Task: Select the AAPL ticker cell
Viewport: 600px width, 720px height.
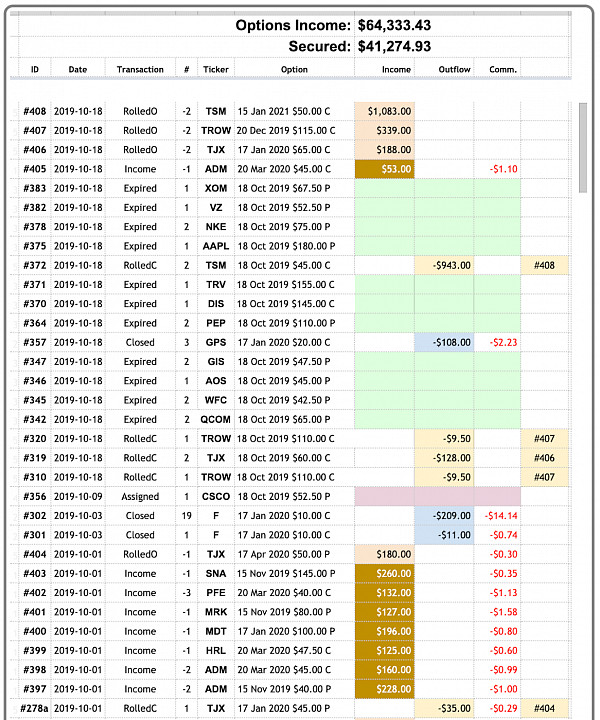Action: [216, 247]
